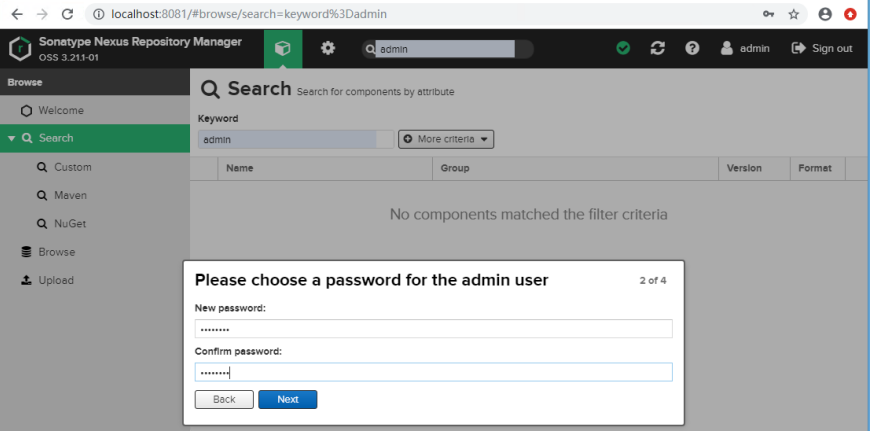Collapse the Search tree arrow
The height and width of the screenshot is (431, 870).
click(12, 139)
